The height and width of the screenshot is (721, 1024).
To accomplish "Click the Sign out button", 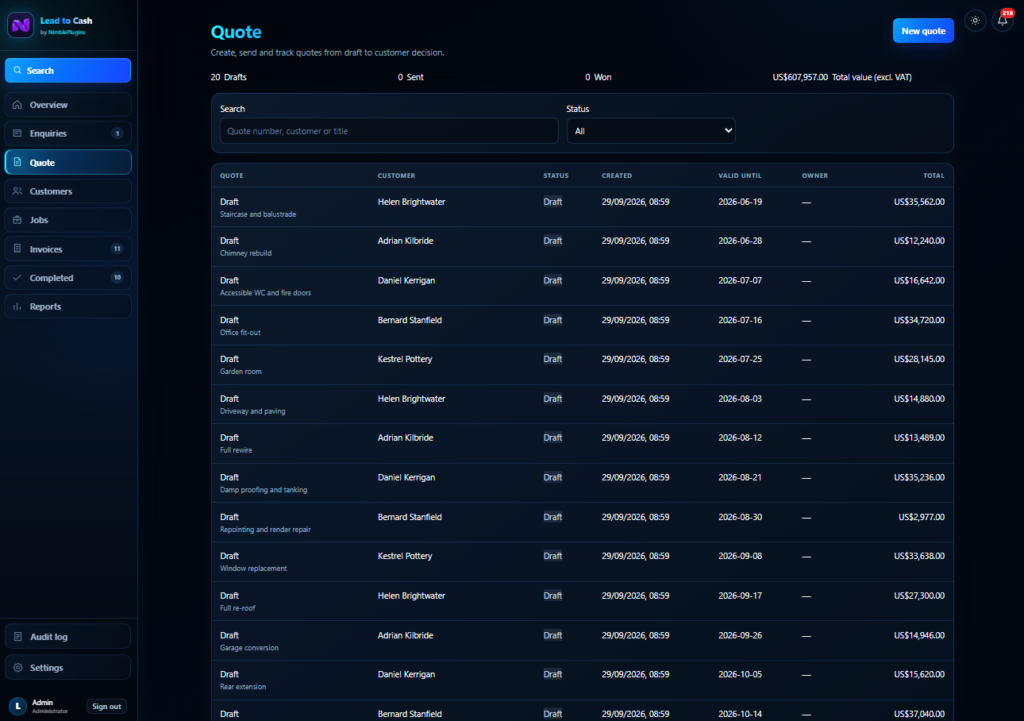I will [106, 706].
